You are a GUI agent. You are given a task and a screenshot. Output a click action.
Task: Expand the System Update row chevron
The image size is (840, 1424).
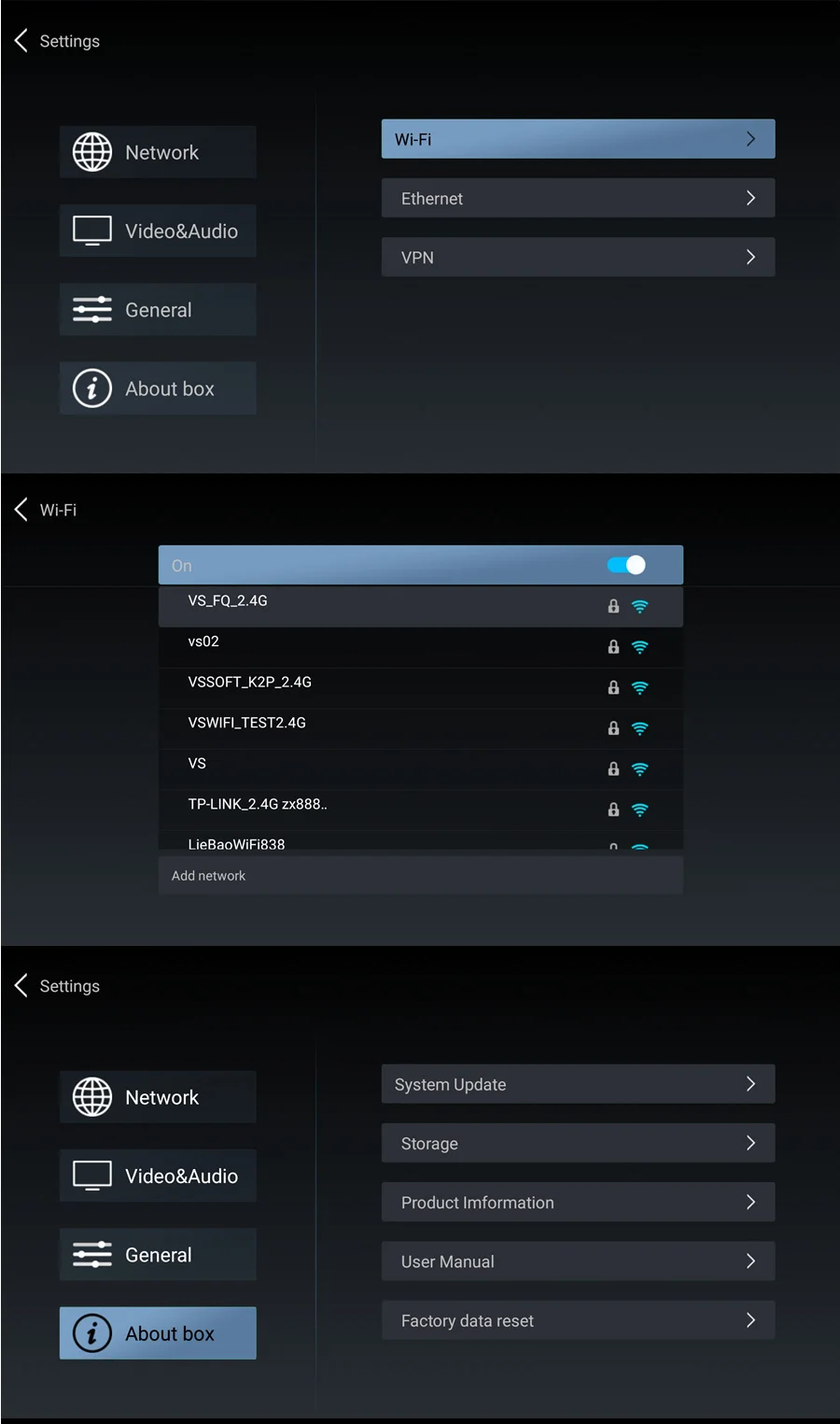tap(750, 1084)
